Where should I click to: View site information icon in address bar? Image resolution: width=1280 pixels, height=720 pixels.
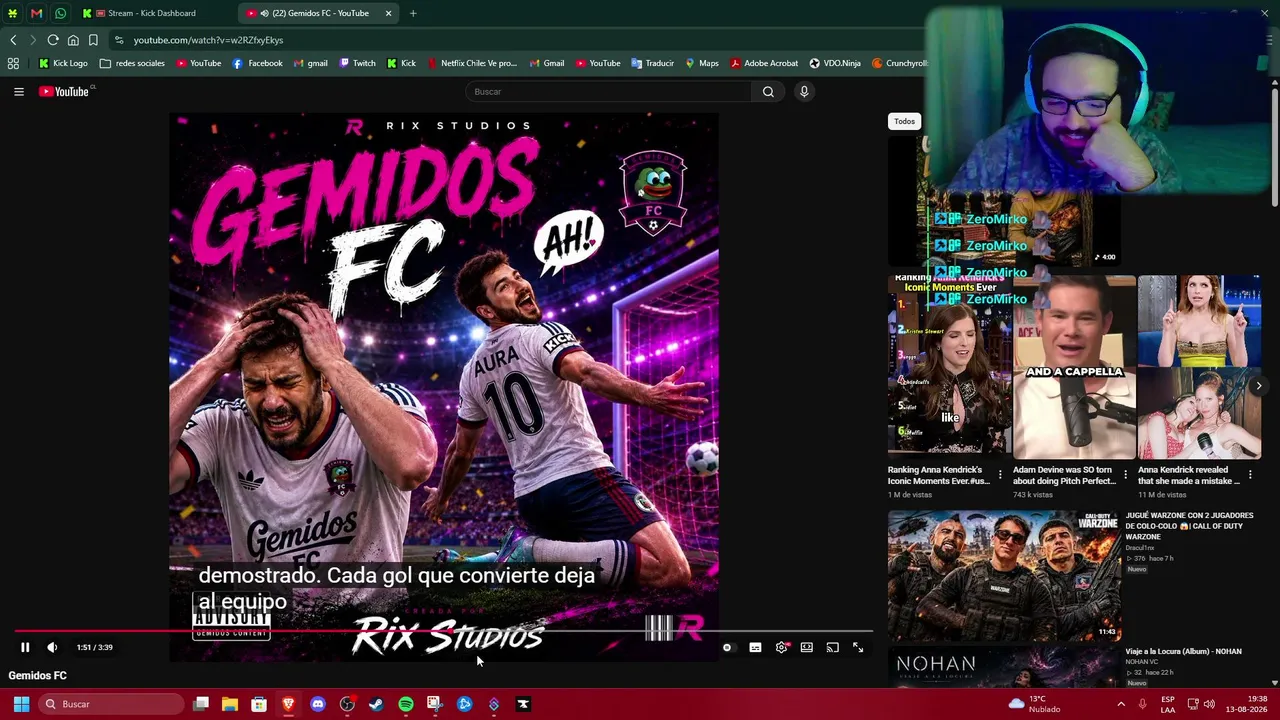pyautogui.click(x=119, y=40)
